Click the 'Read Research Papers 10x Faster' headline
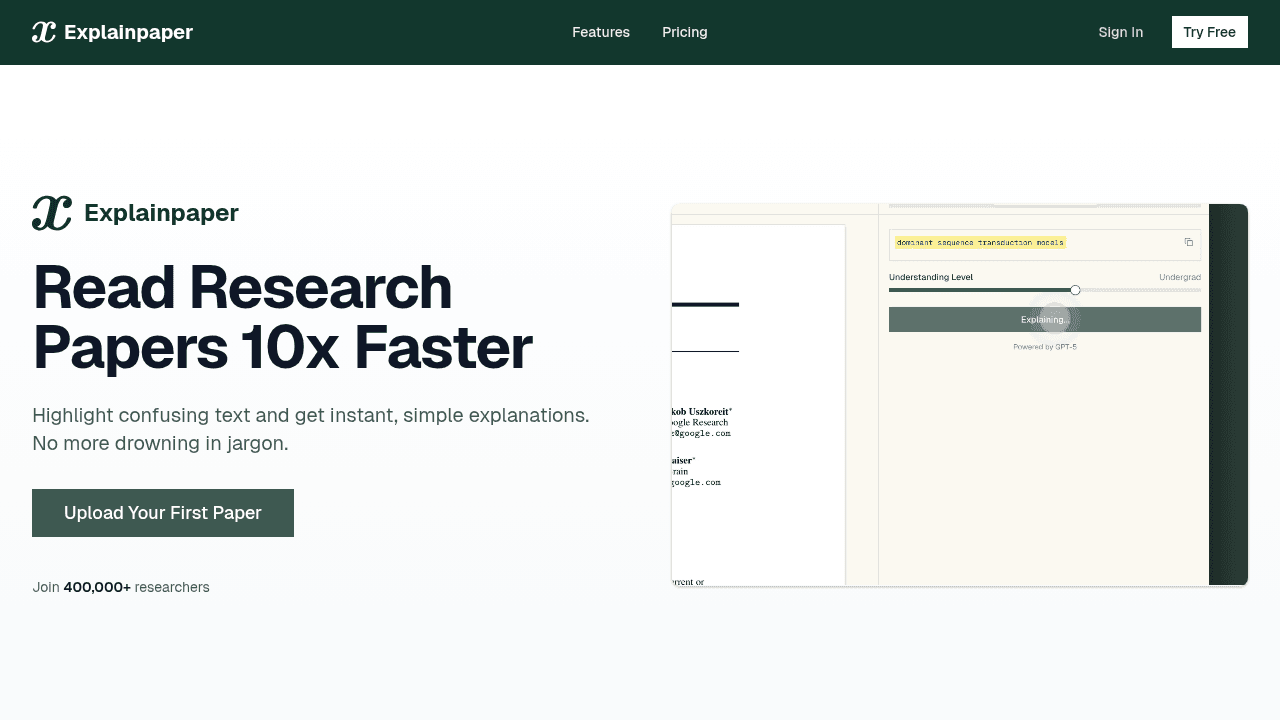Viewport: 1280px width, 720px height. point(282,317)
